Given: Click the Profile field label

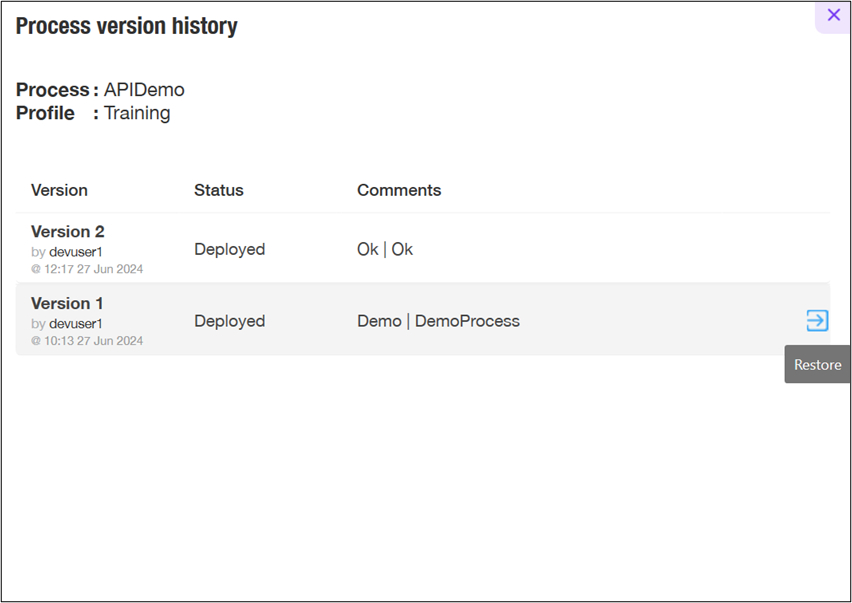Looking at the screenshot, I should pos(45,113).
